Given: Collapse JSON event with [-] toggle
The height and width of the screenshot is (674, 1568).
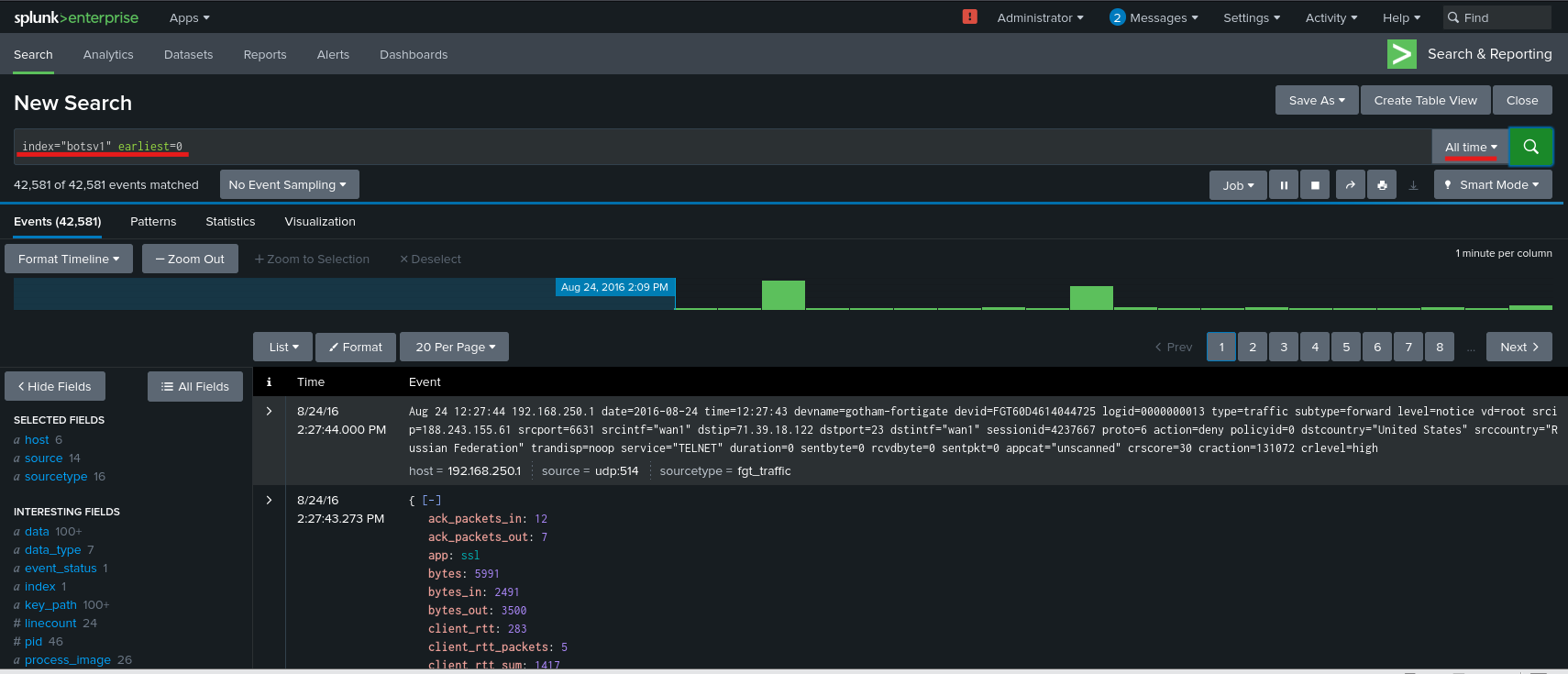Looking at the screenshot, I should pyautogui.click(x=432, y=500).
